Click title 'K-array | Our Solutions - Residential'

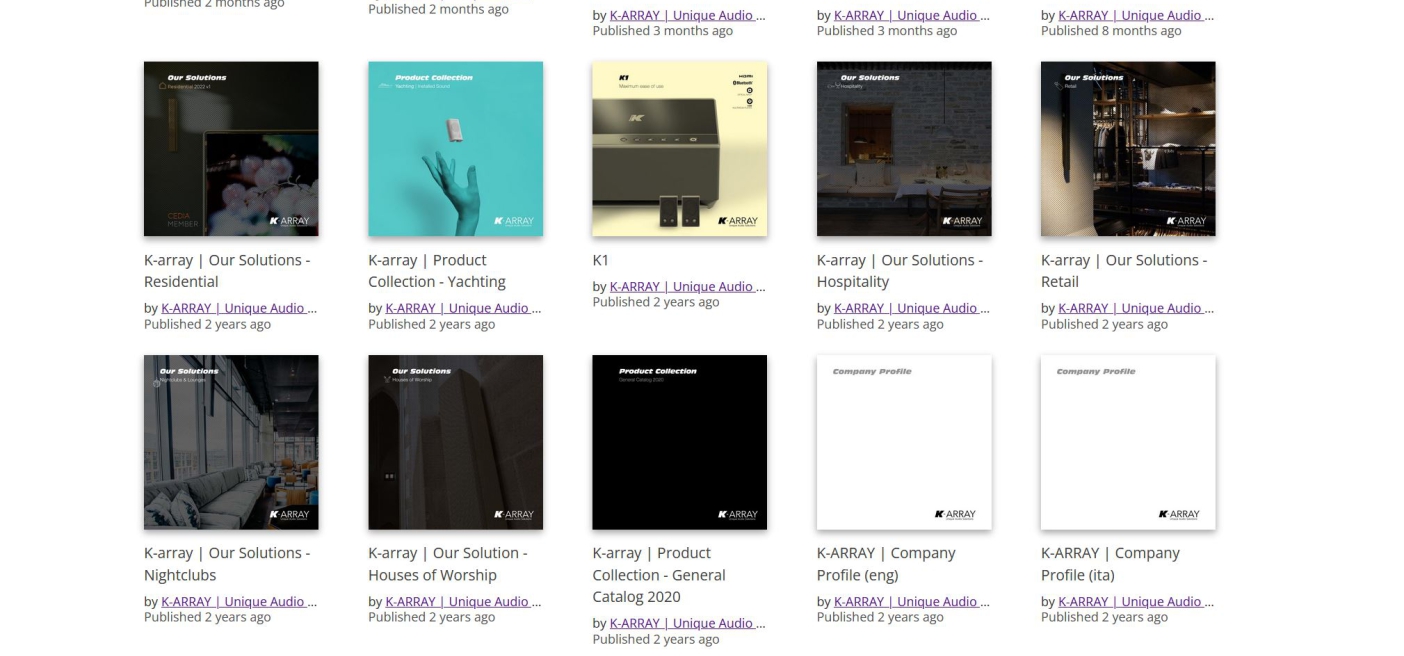227,271
